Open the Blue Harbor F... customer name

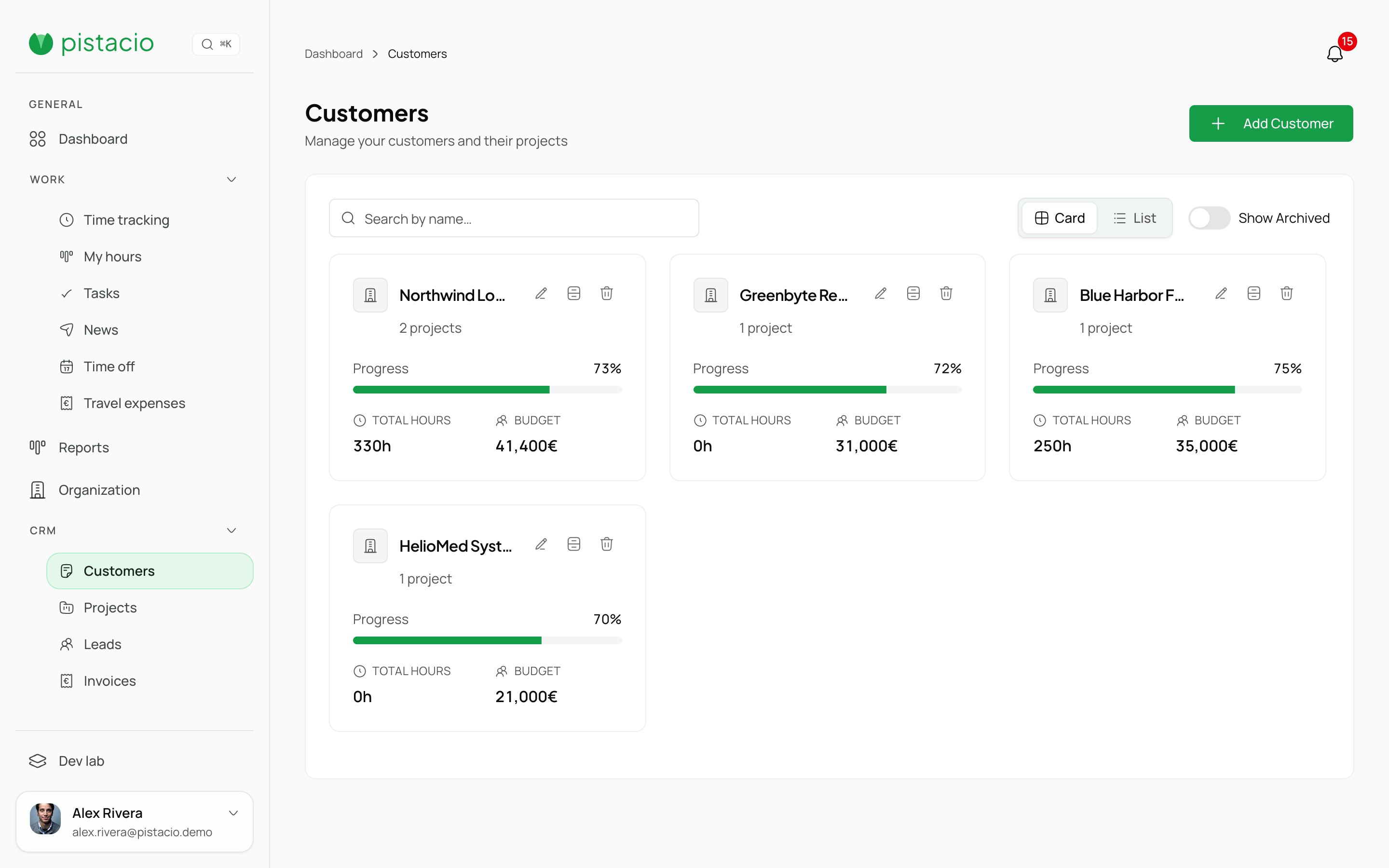coord(1132,295)
